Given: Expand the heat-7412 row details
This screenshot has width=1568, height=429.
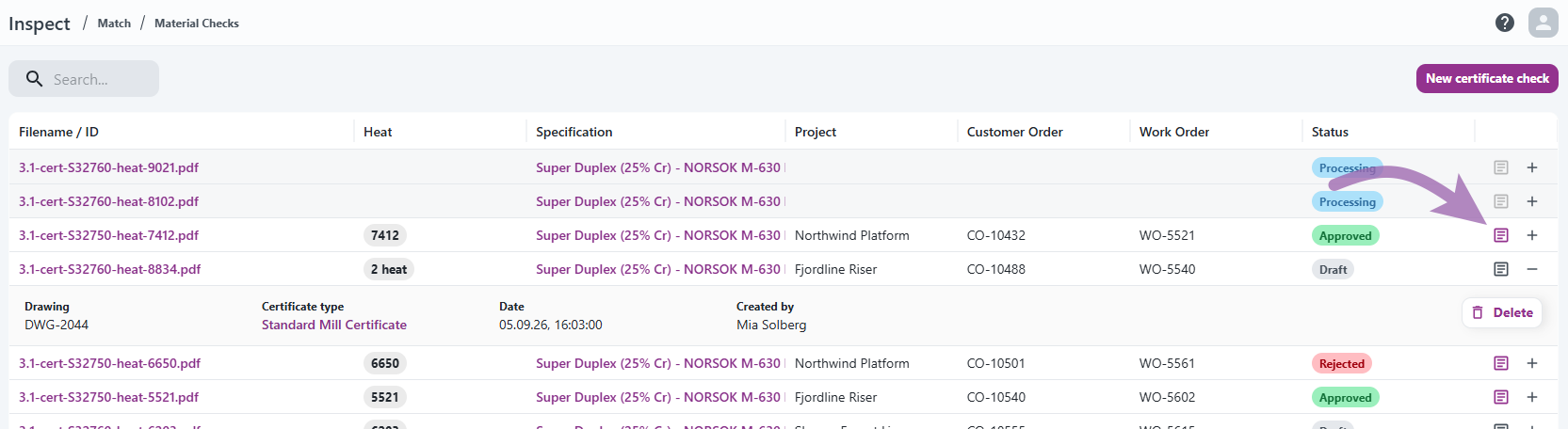Looking at the screenshot, I should click(1532, 235).
